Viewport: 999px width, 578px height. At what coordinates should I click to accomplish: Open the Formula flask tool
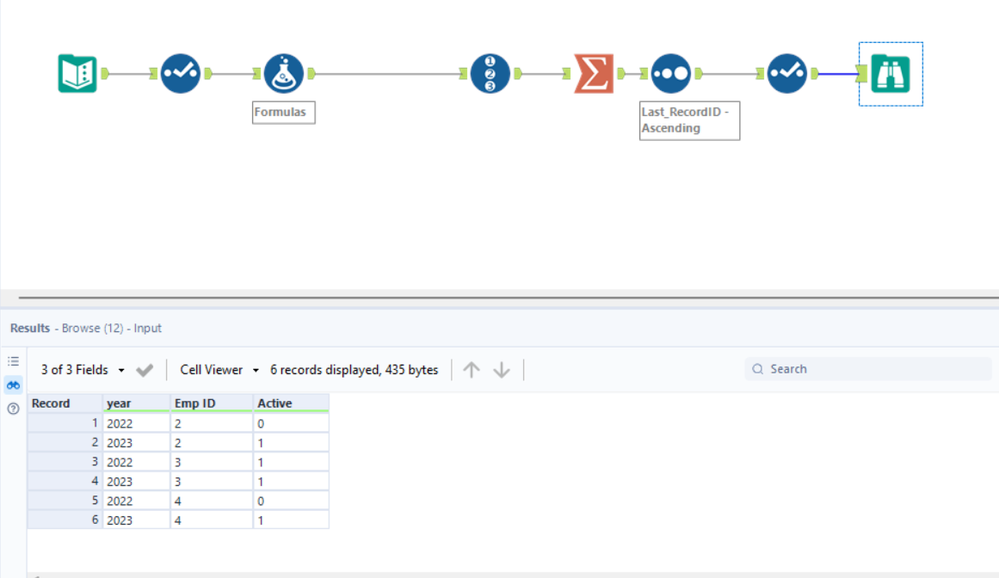click(x=284, y=73)
